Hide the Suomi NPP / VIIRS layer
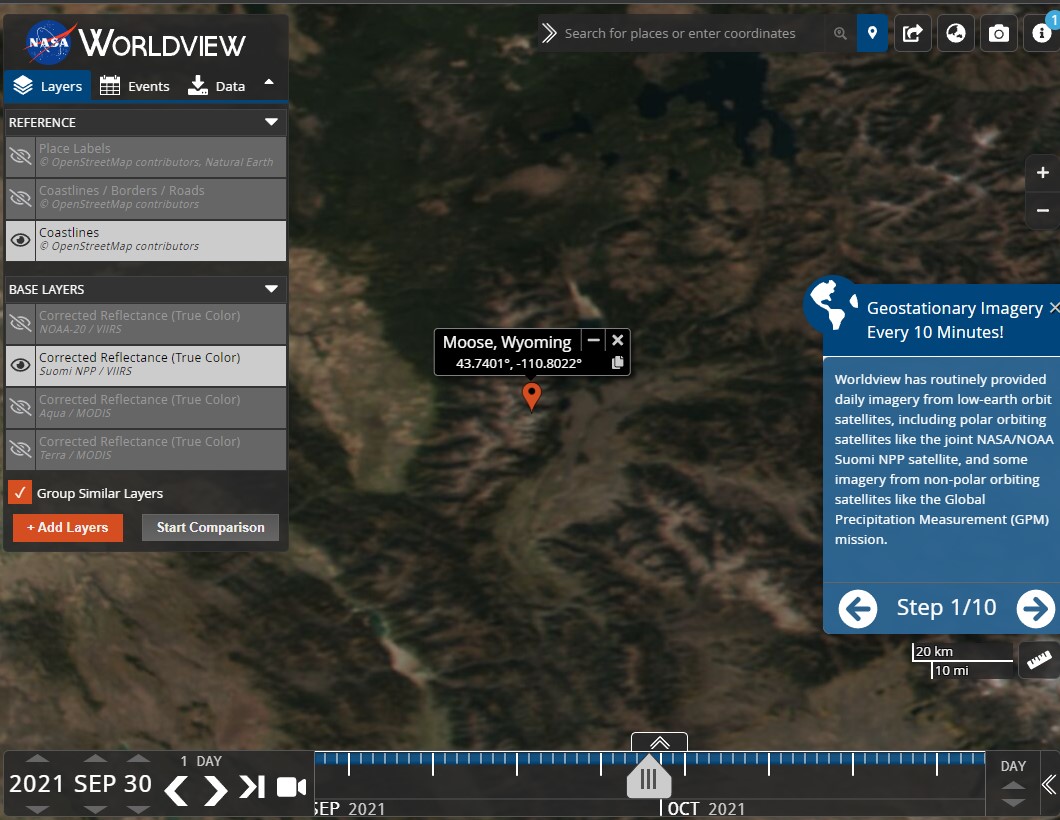Screen dimensions: 1060x820 (x=20, y=365)
